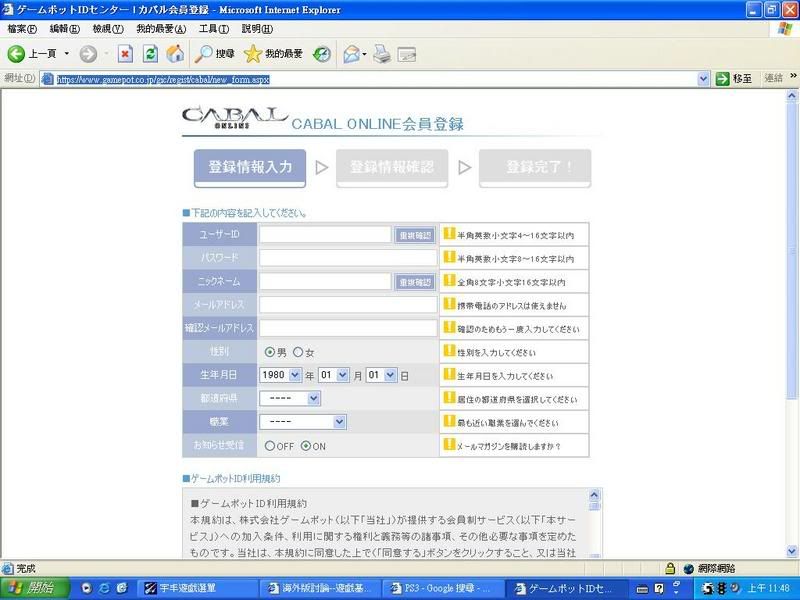This screenshot has width=800, height=600.
Task: Click the パスワード input field
Action: 348,258
